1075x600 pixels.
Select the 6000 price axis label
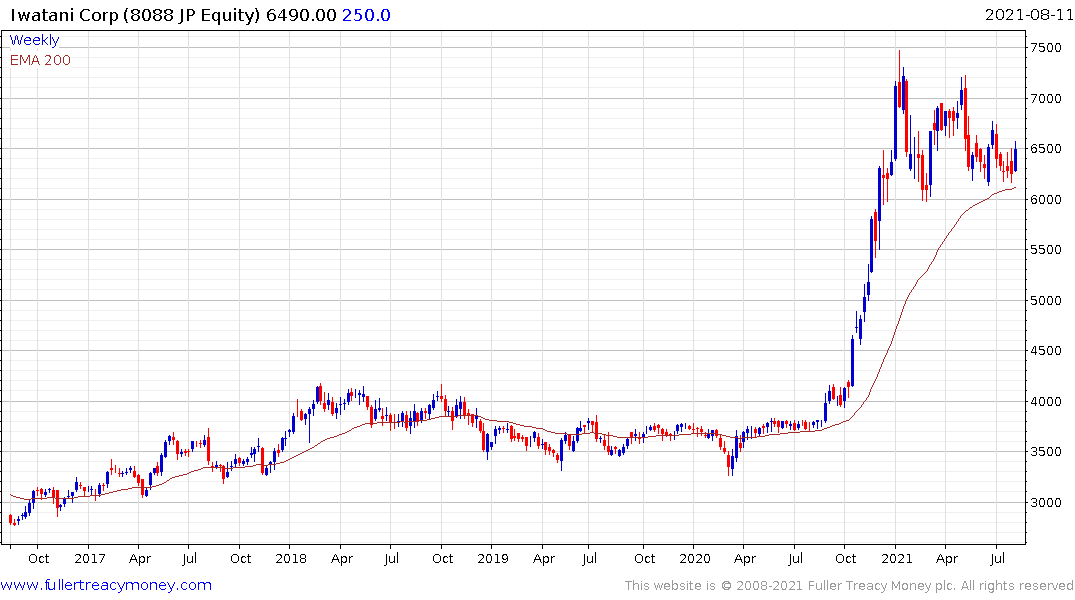pyautogui.click(x=1046, y=200)
